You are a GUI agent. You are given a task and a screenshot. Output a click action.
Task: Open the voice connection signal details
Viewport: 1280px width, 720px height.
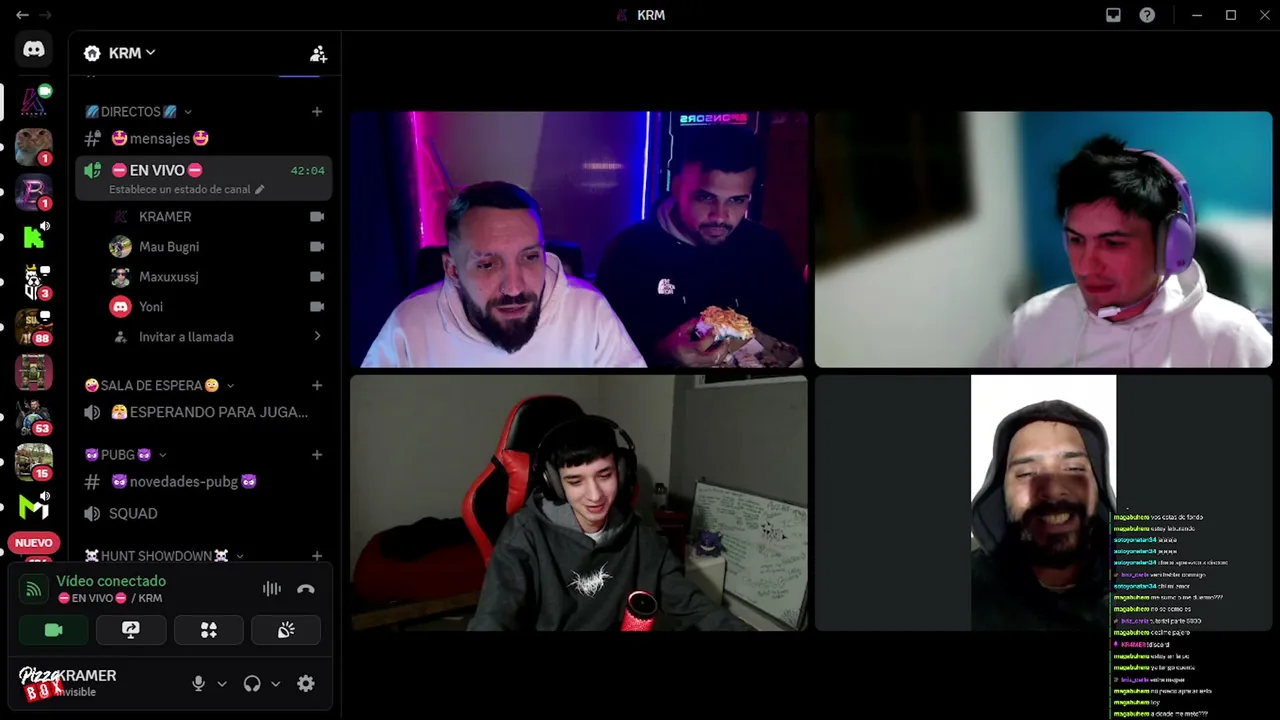pos(34,589)
